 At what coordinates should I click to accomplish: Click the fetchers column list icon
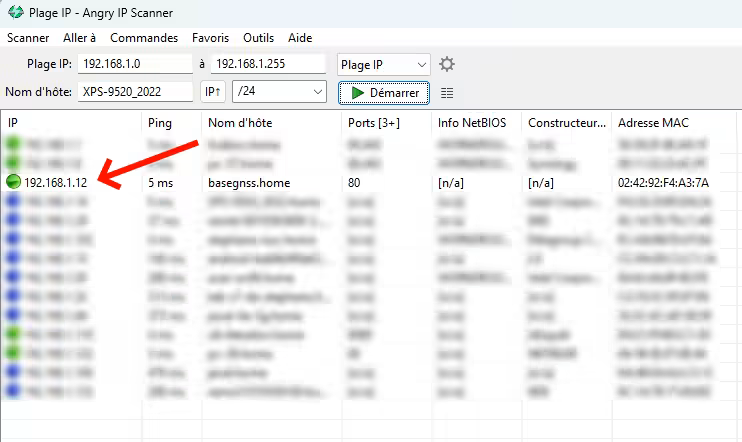pyautogui.click(x=447, y=92)
